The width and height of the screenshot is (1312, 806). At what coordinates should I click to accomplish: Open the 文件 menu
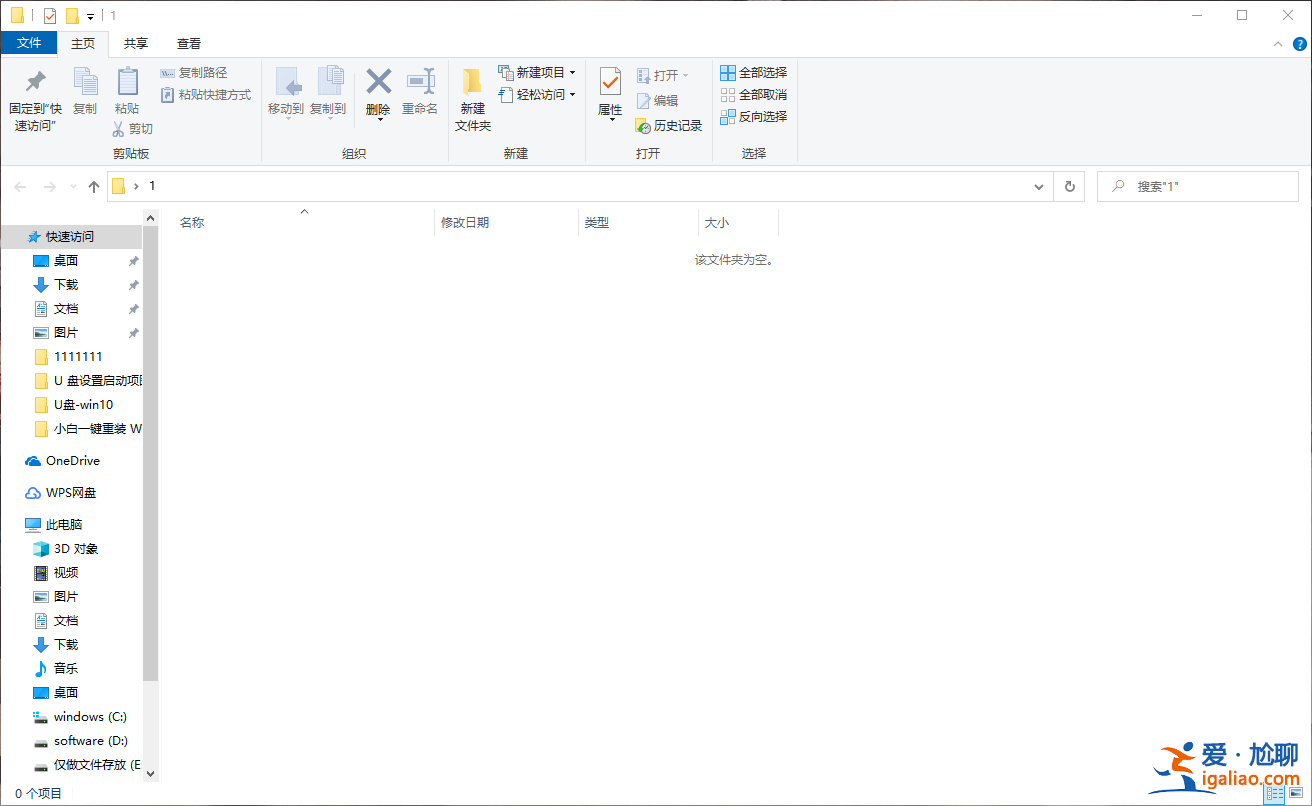29,44
